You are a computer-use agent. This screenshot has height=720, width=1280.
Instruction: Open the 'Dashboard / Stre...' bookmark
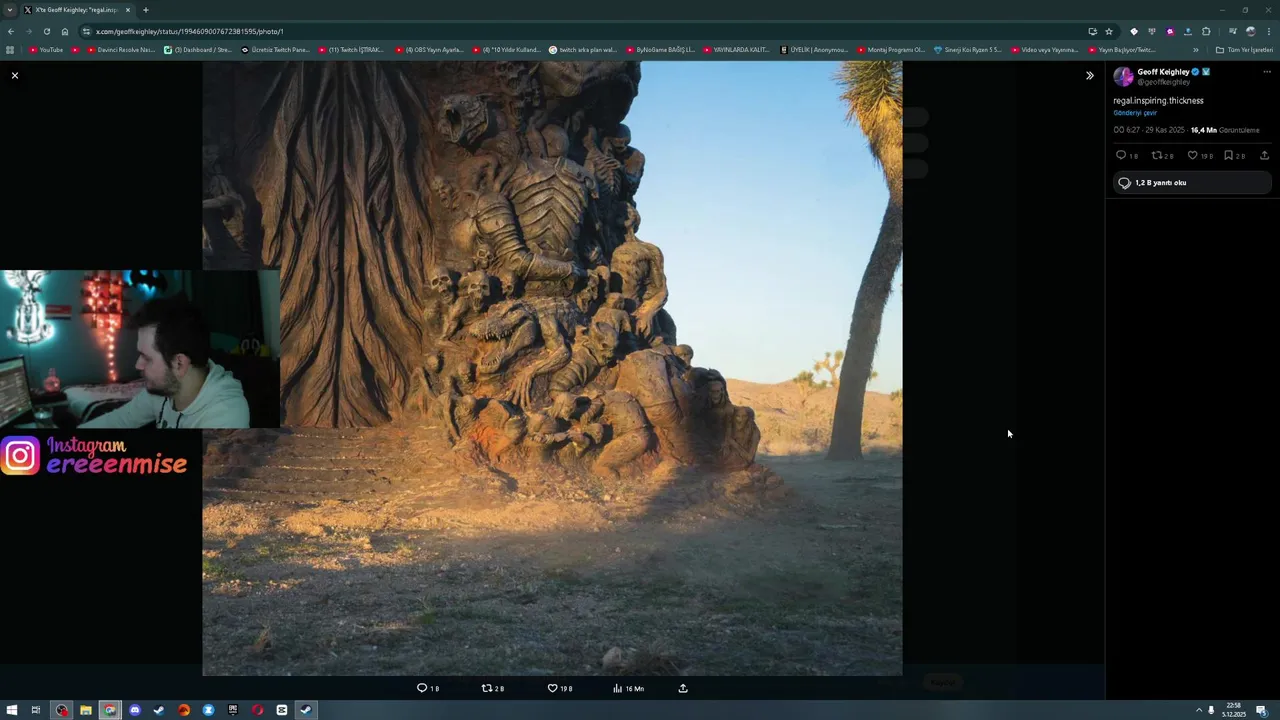pyautogui.click(x=197, y=50)
